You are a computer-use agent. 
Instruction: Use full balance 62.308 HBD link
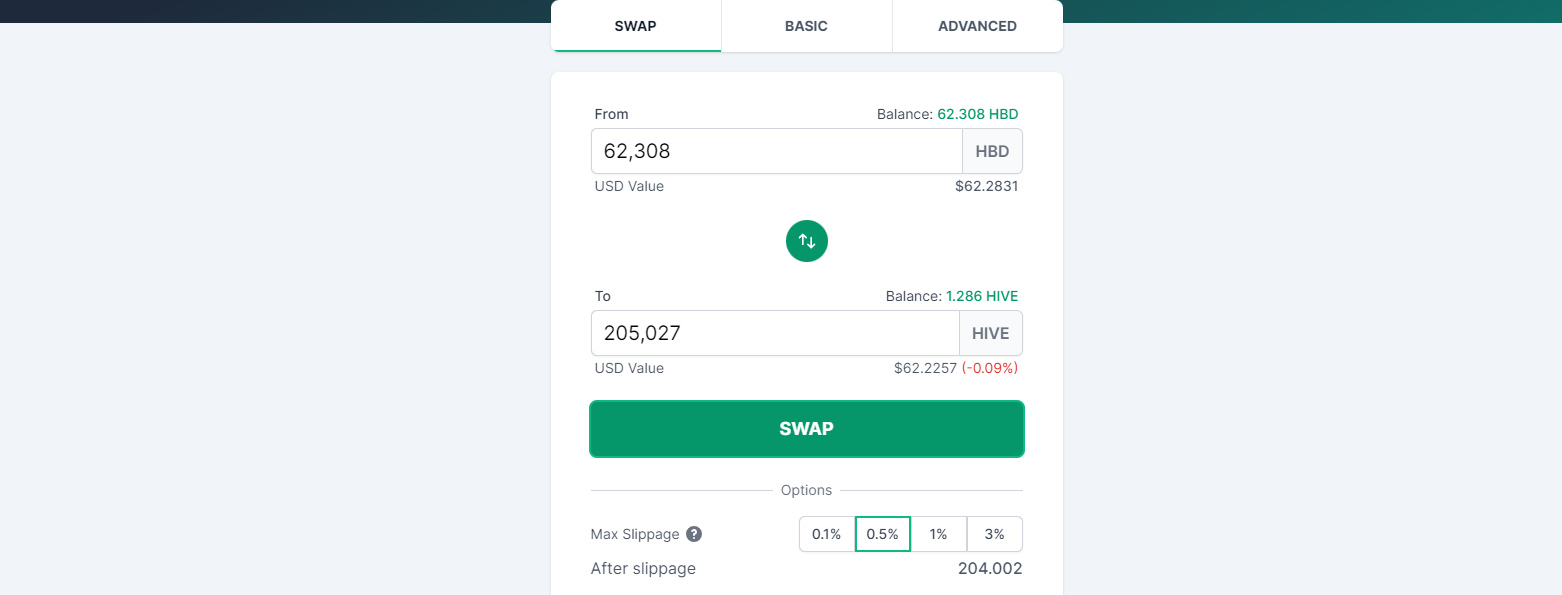tap(978, 114)
